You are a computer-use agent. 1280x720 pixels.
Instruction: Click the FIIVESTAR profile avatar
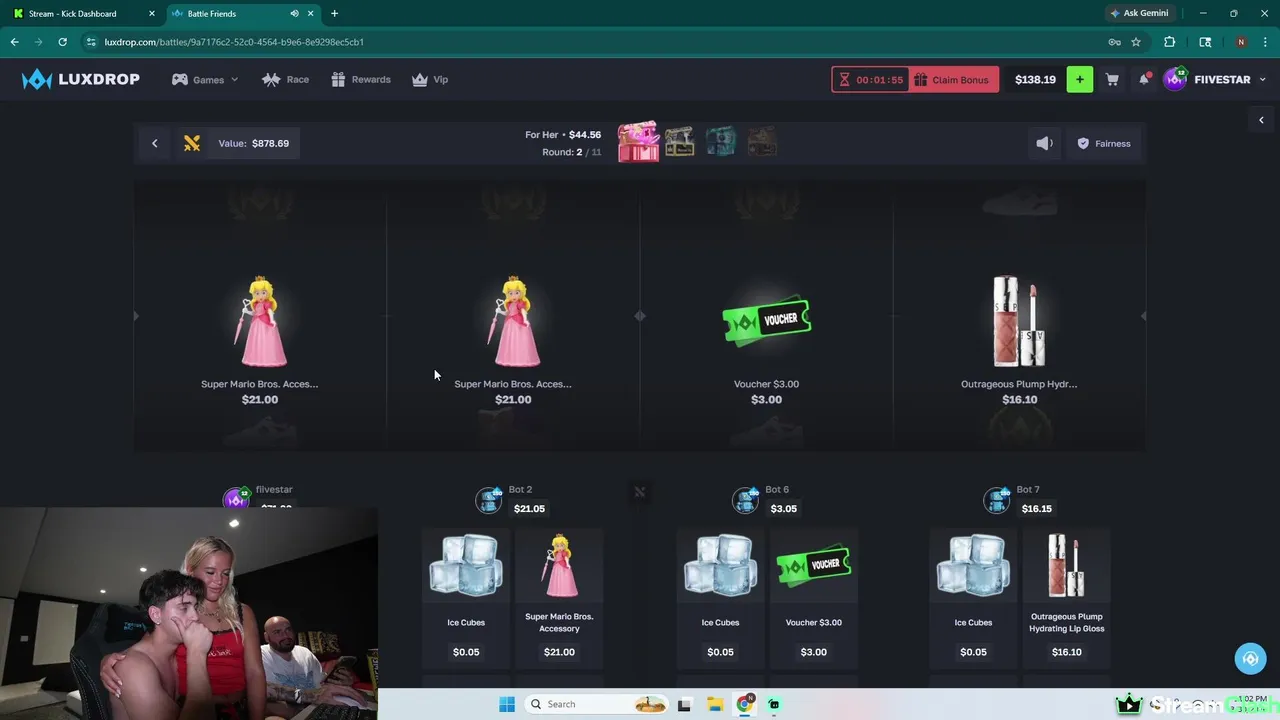tap(1175, 79)
